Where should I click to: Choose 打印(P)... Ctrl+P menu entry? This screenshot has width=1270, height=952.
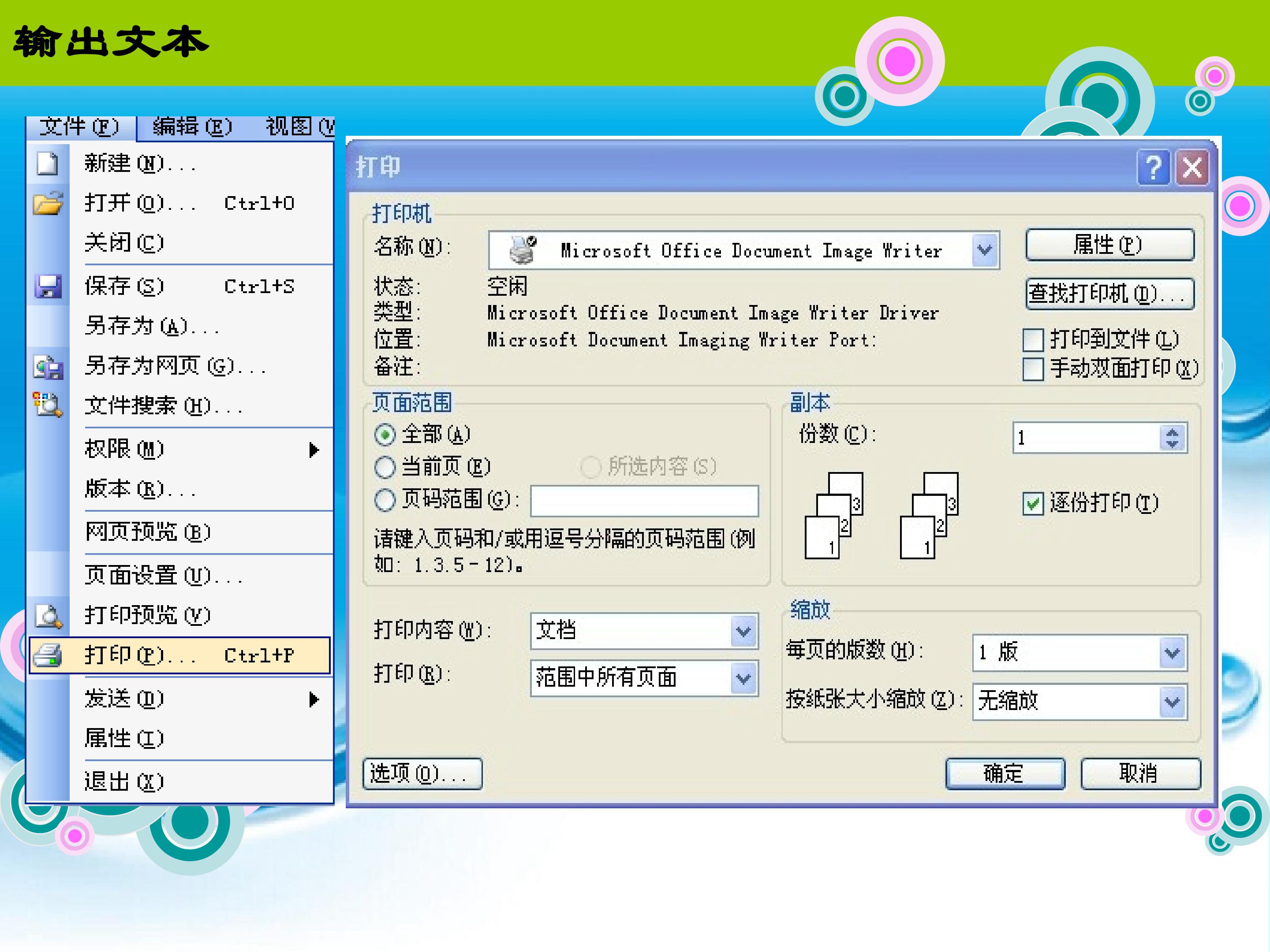tap(180, 655)
